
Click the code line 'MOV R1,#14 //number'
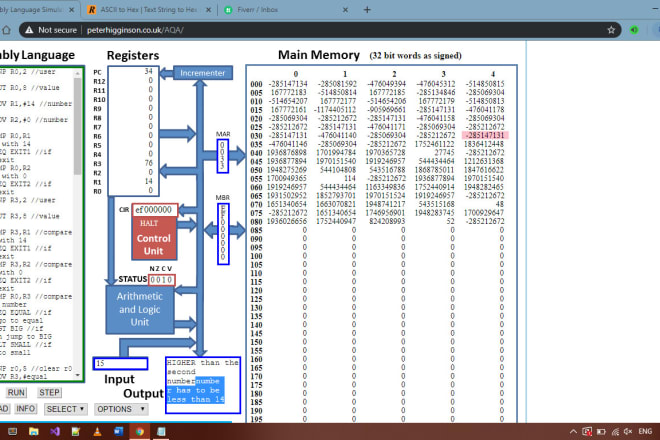pos(36,104)
